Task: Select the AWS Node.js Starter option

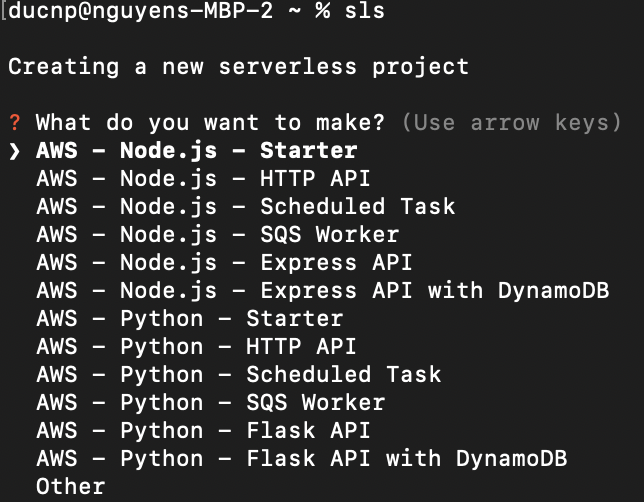Action: pyautogui.click(x=196, y=151)
